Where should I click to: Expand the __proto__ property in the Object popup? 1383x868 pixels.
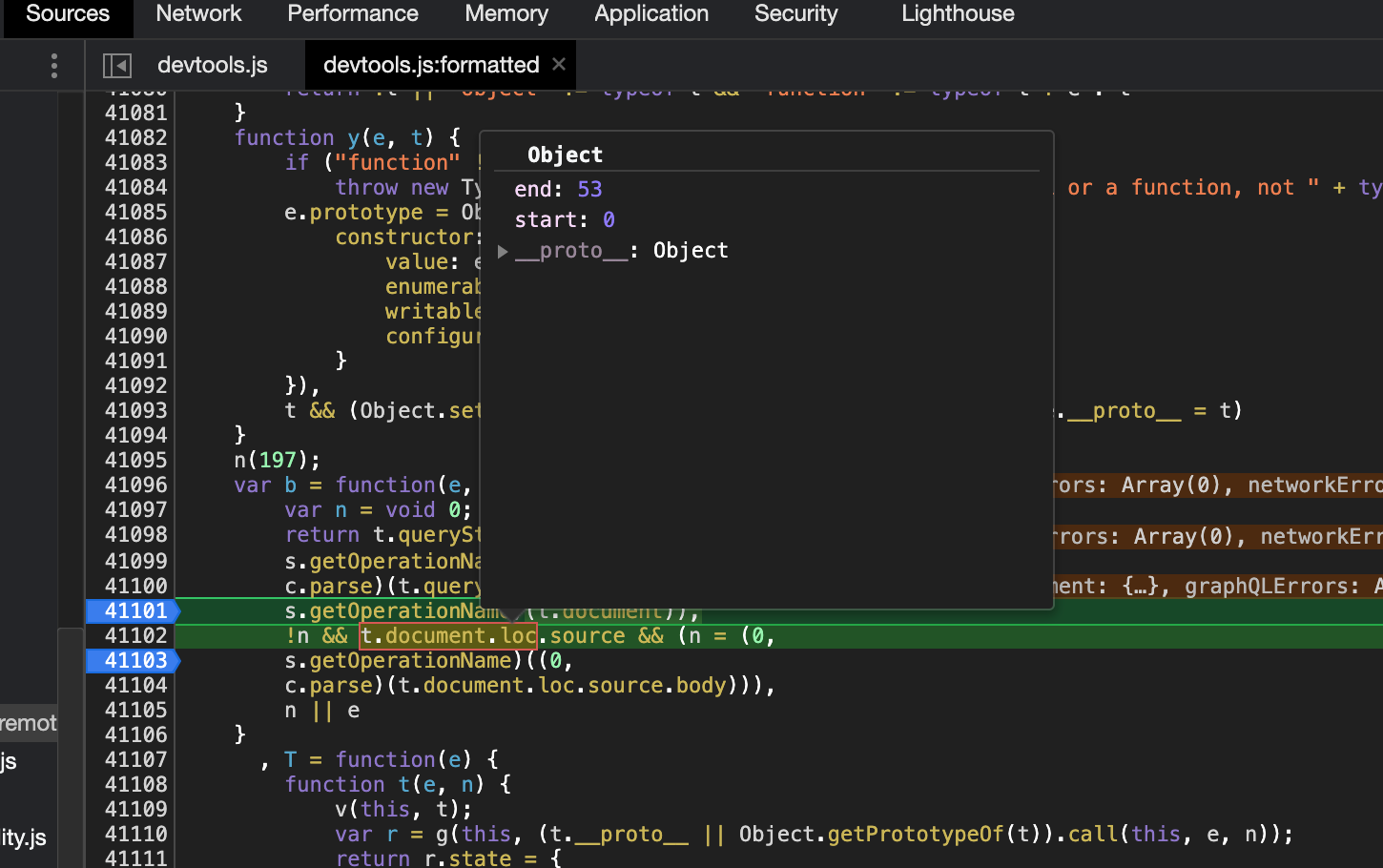coord(503,251)
